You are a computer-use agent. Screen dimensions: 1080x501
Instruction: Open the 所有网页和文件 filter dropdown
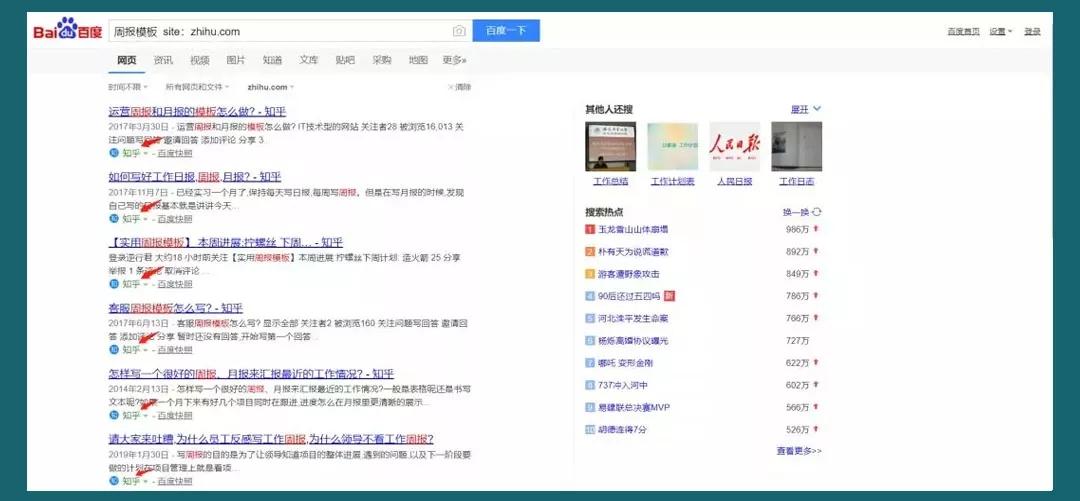point(197,87)
